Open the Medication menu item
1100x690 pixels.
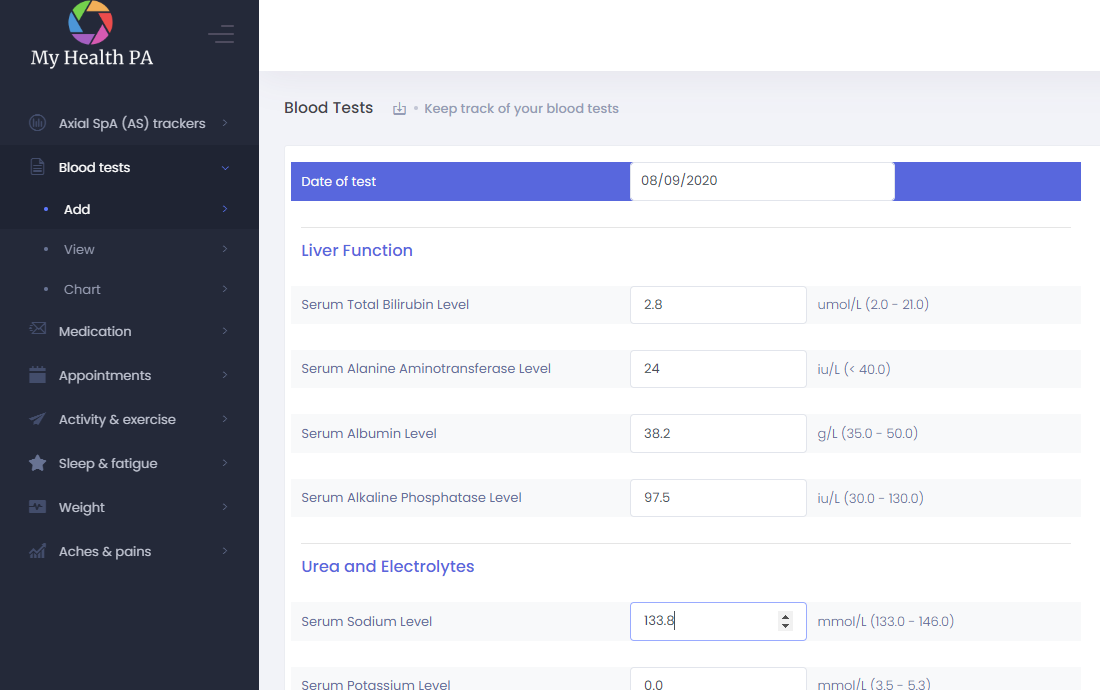(129, 331)
